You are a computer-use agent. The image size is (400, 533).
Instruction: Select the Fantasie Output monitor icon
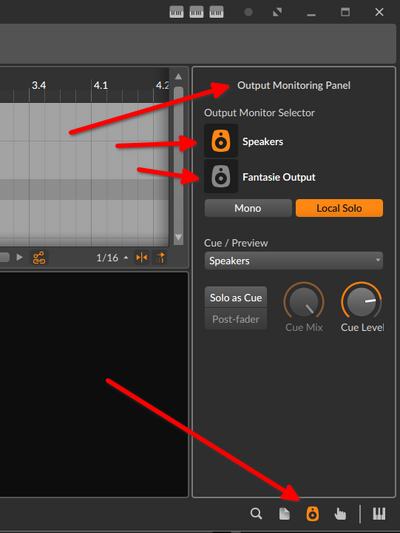click(x=221, y=176)
